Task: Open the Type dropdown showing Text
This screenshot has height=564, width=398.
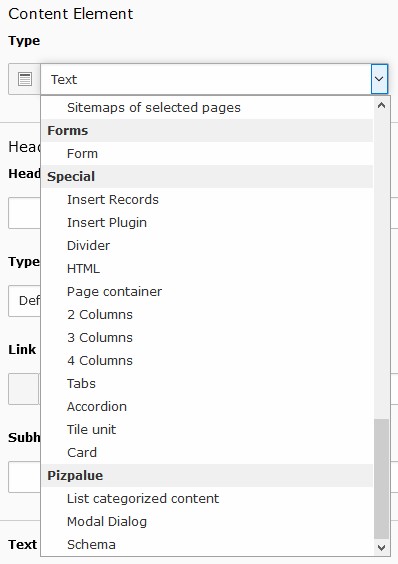Action: point(214,79)
